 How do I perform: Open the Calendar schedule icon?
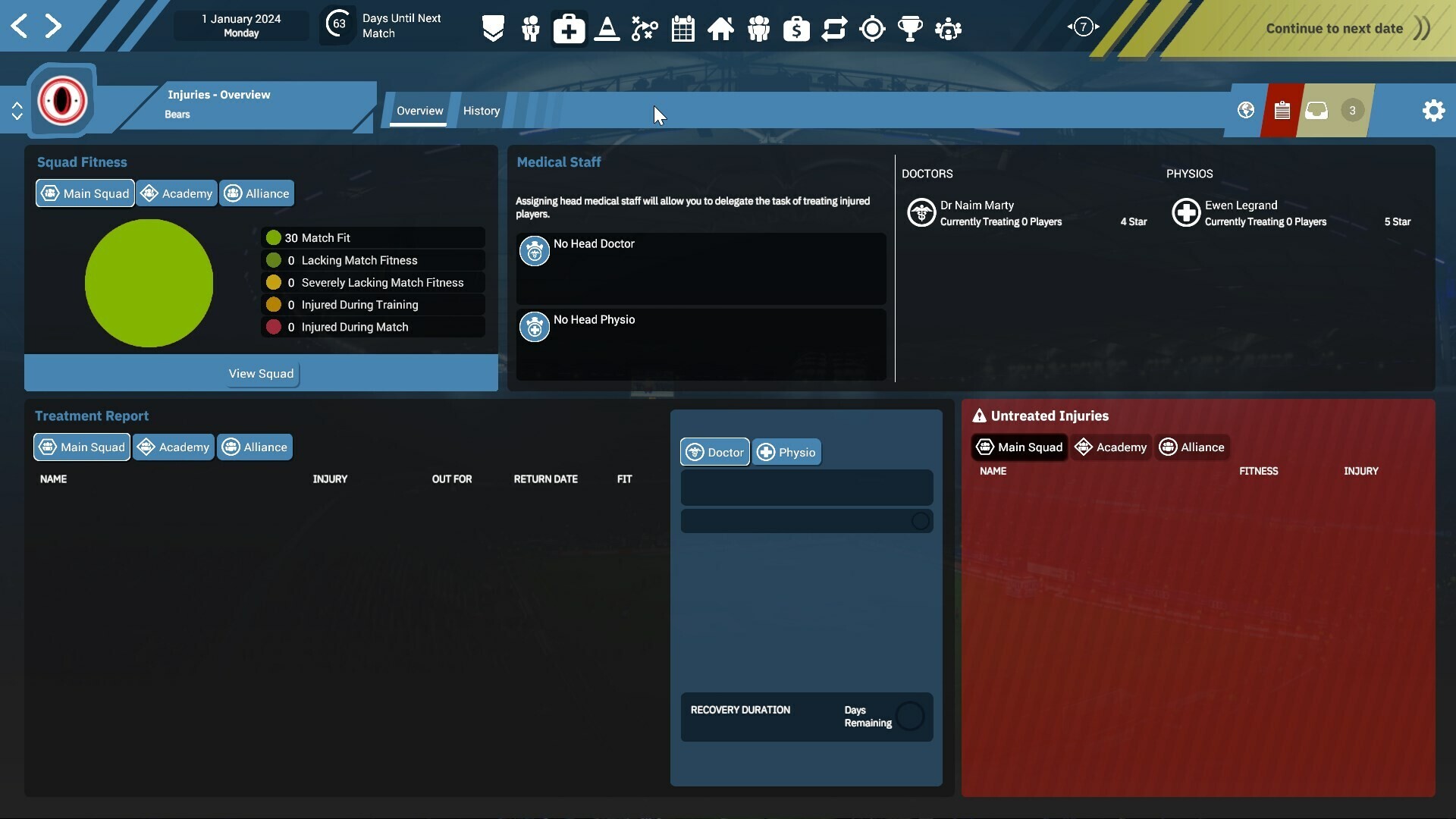pos(682,28)
